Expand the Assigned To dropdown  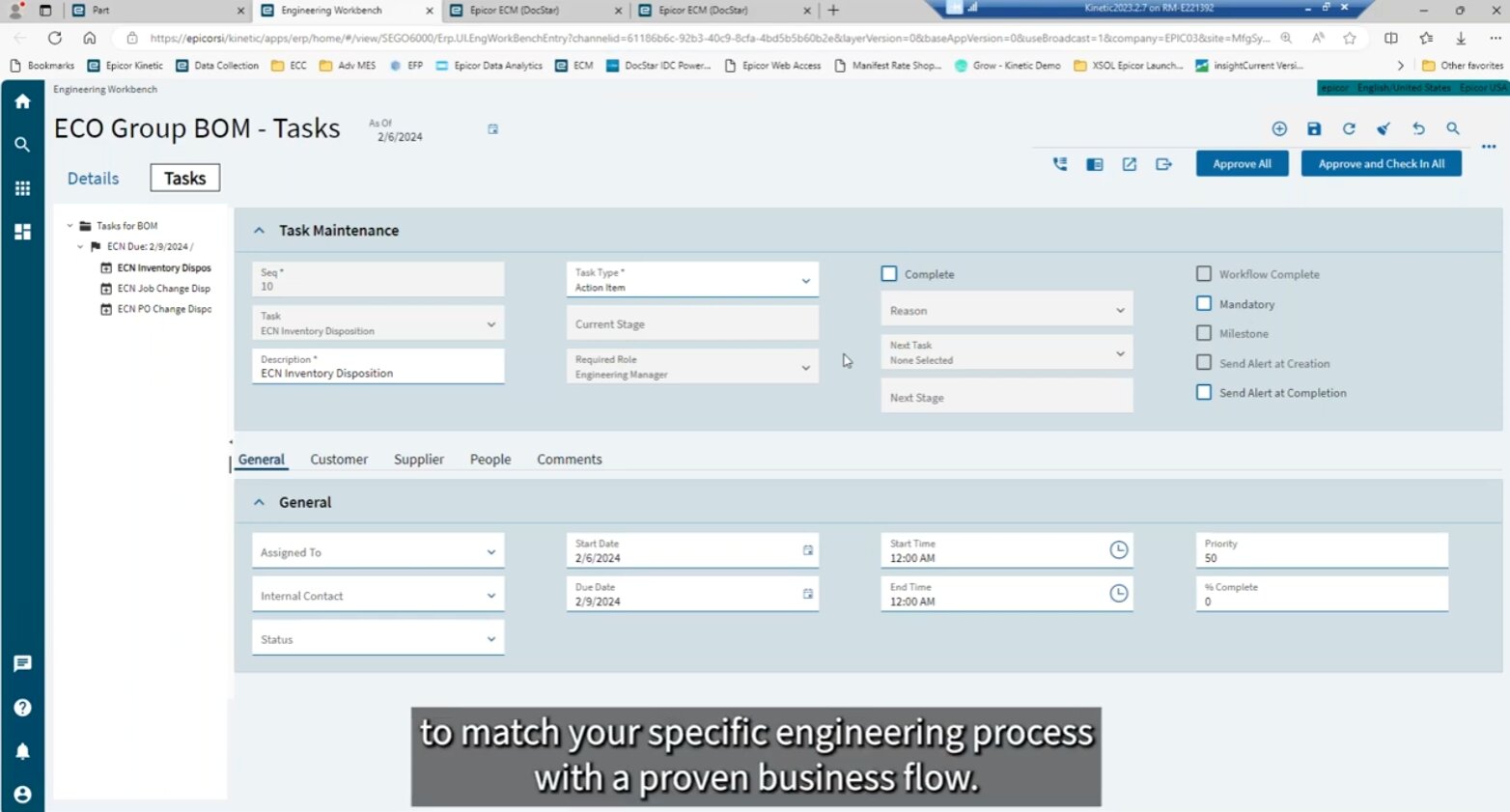[x=490, y=552]
